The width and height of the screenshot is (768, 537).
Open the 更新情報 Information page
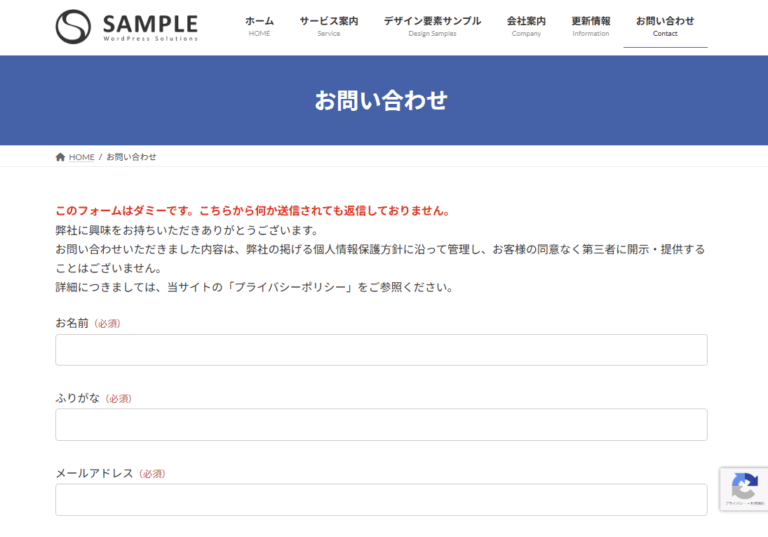click(x=590, y=26)
